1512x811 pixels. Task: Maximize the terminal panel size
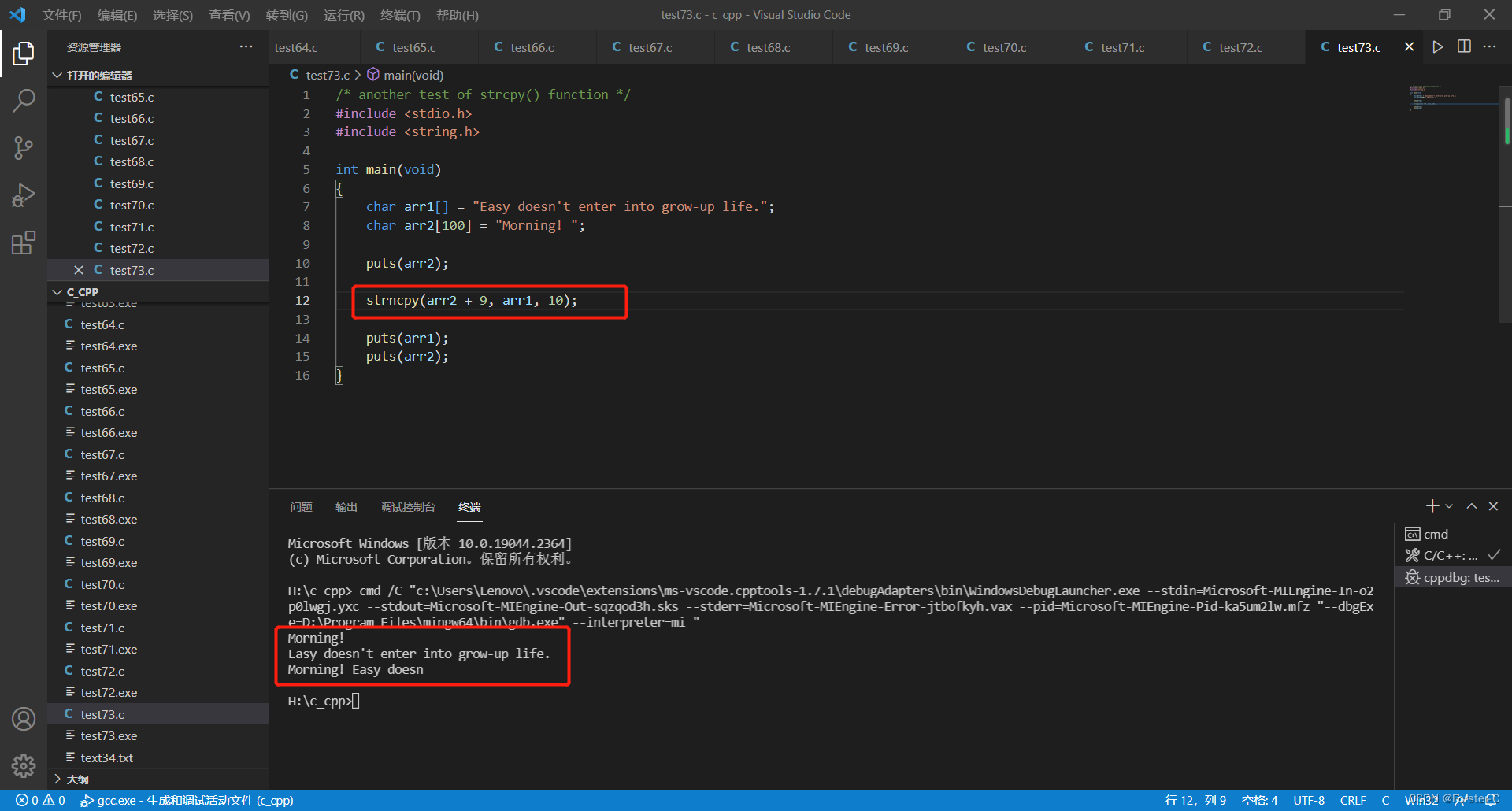[1471, 506]
